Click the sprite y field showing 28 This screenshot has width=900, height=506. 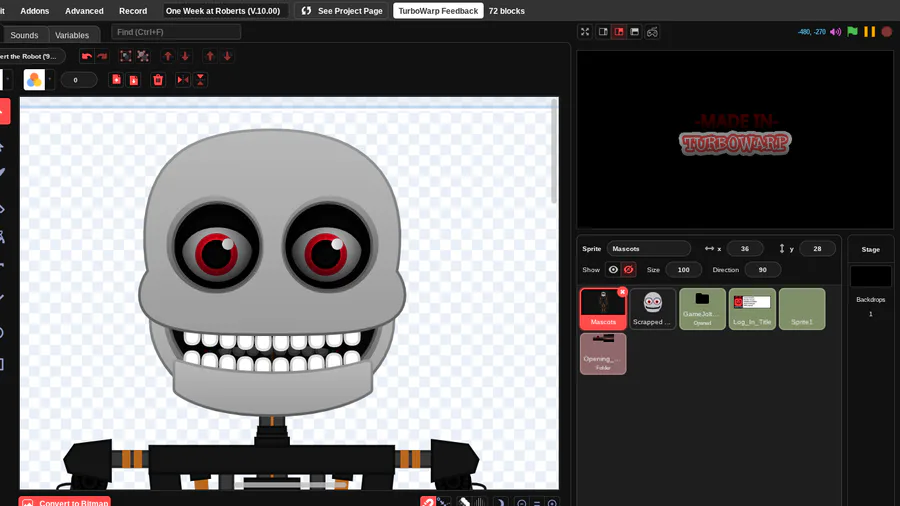(817, 248)
